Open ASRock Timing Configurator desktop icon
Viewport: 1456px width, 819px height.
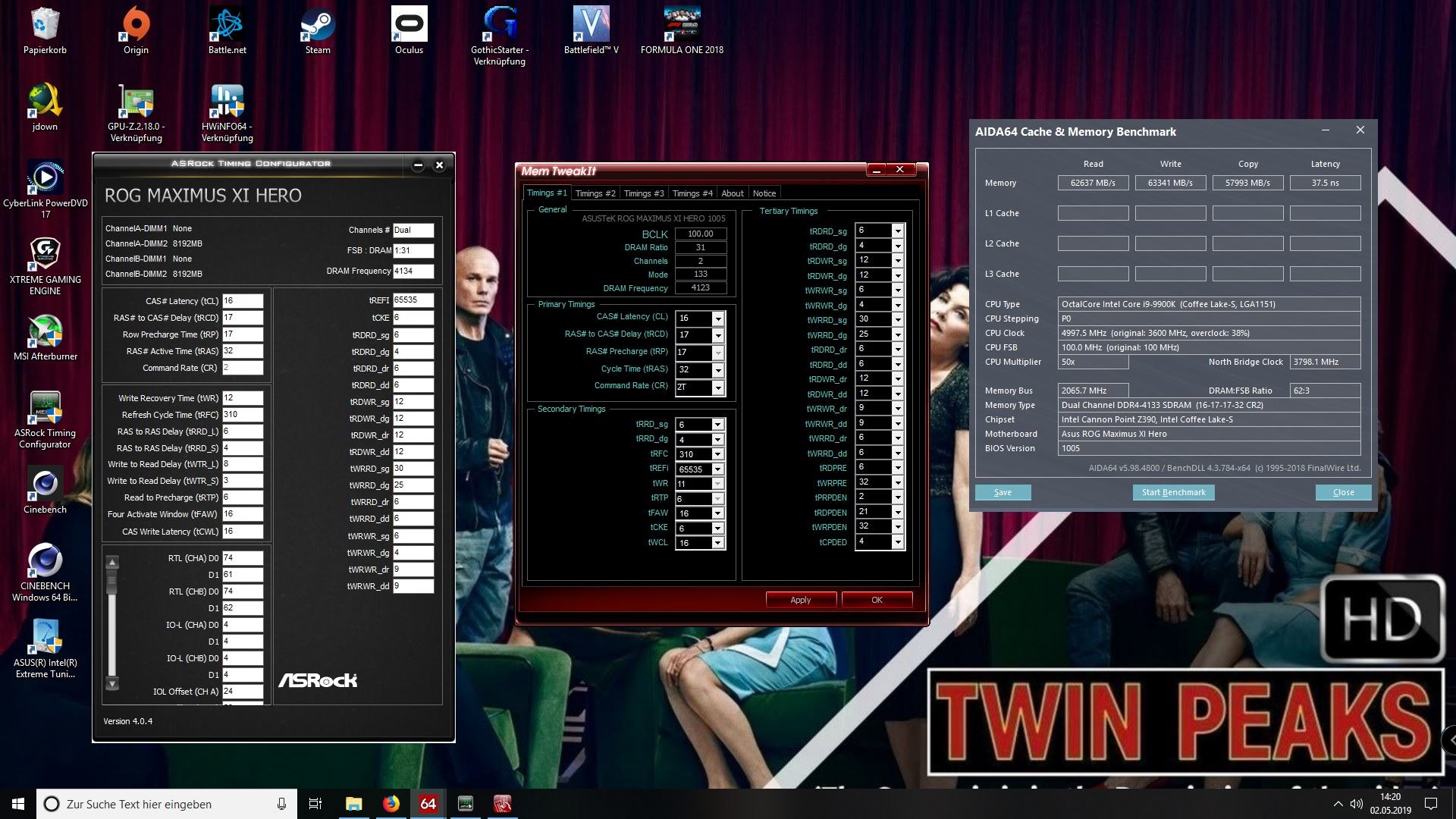point(45,419)
